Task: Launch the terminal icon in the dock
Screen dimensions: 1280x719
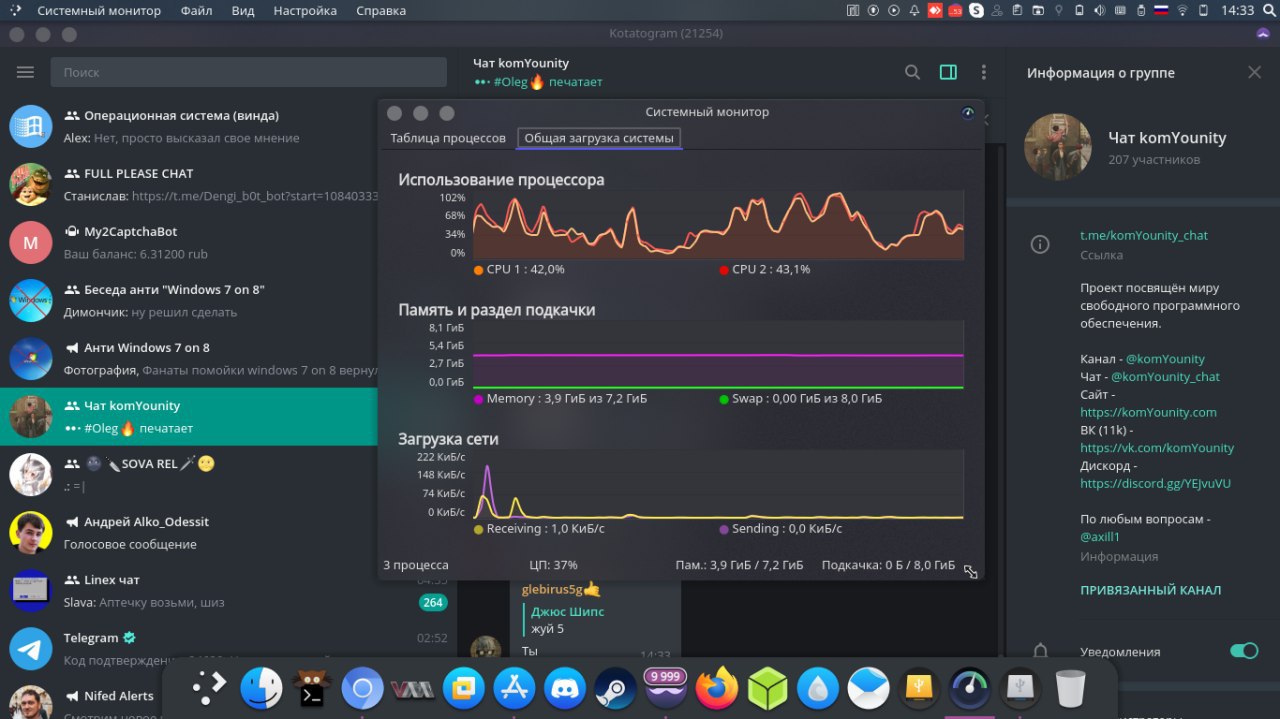Action: tap(312, 689)
